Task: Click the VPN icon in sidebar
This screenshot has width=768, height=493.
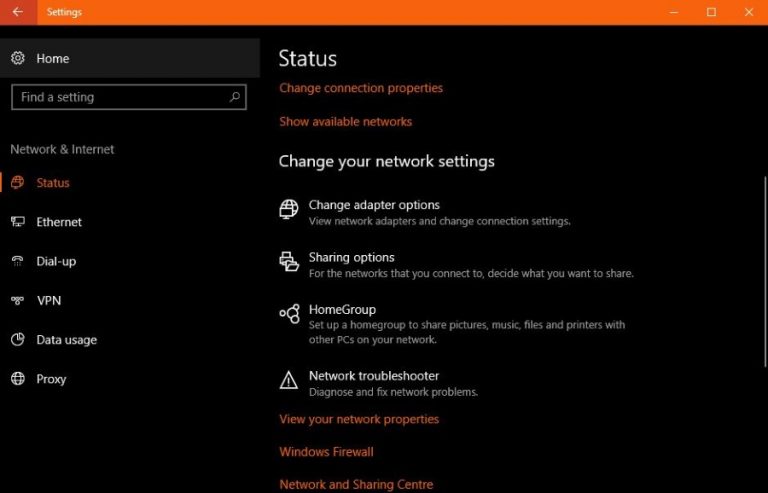Action: click(x=18, y=300)
